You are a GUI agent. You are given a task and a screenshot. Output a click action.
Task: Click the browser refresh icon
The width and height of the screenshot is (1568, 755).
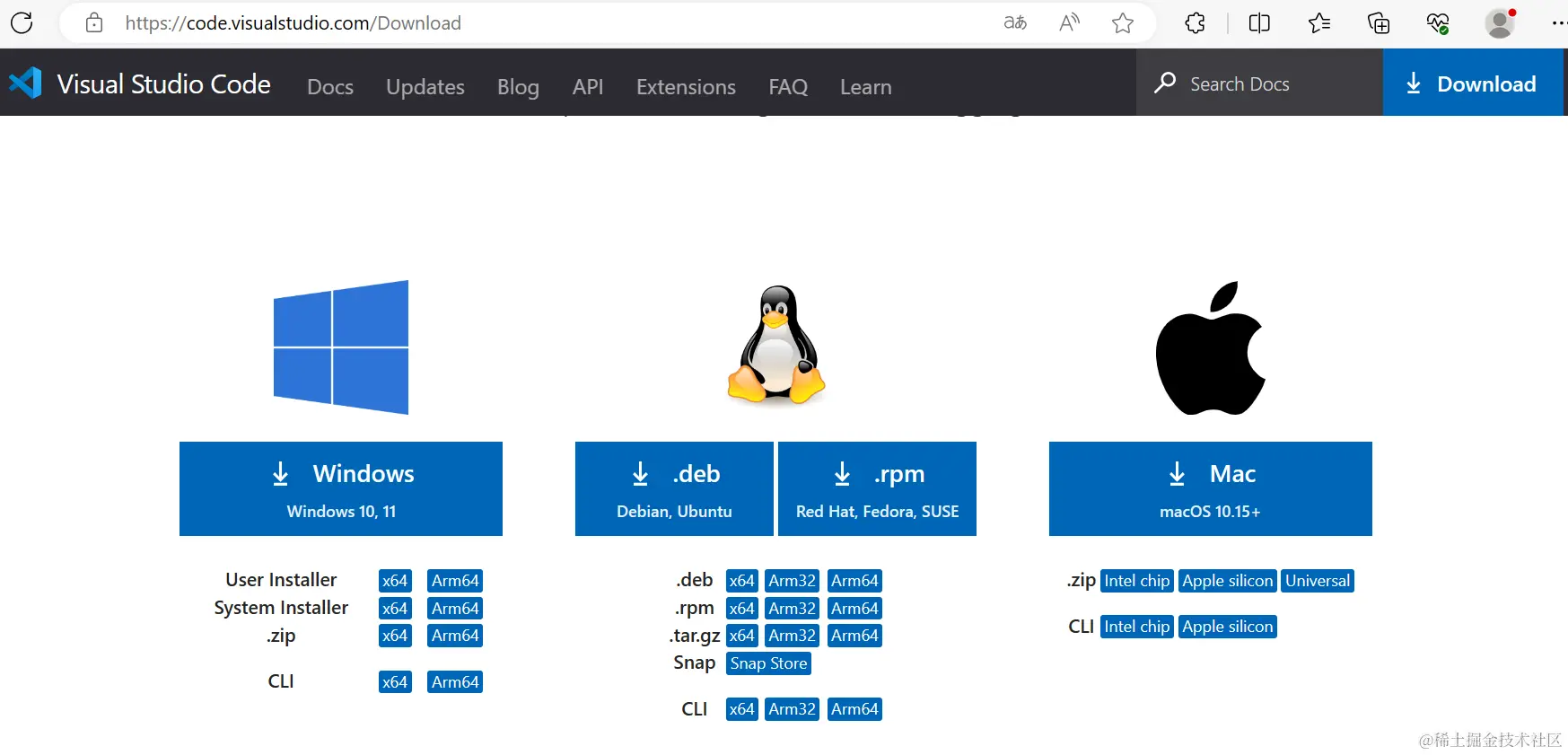pyautogui.click(x=22, y=22)
